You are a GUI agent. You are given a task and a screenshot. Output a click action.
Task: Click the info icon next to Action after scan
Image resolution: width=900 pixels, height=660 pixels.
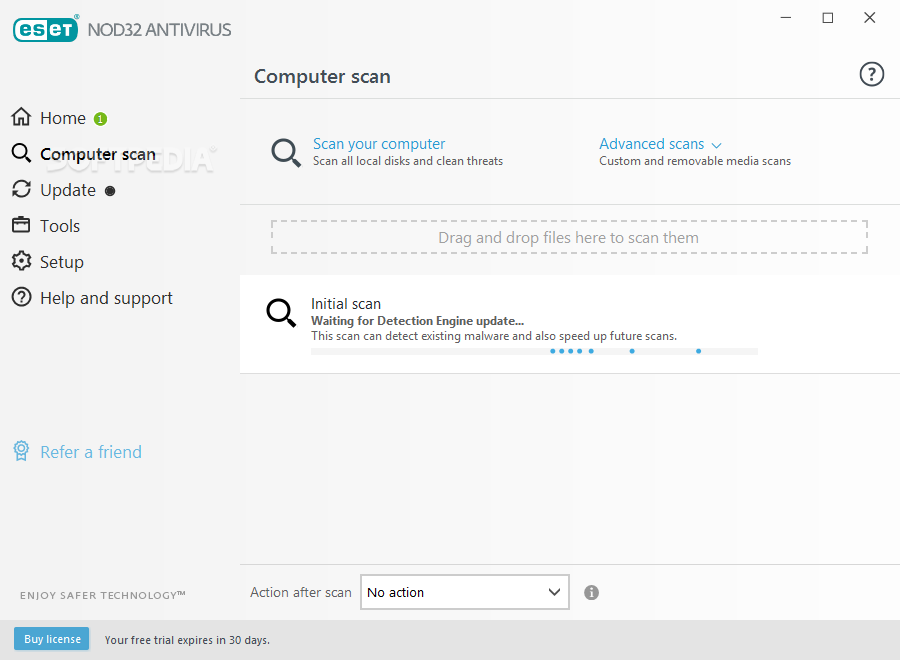coord(591,592)
